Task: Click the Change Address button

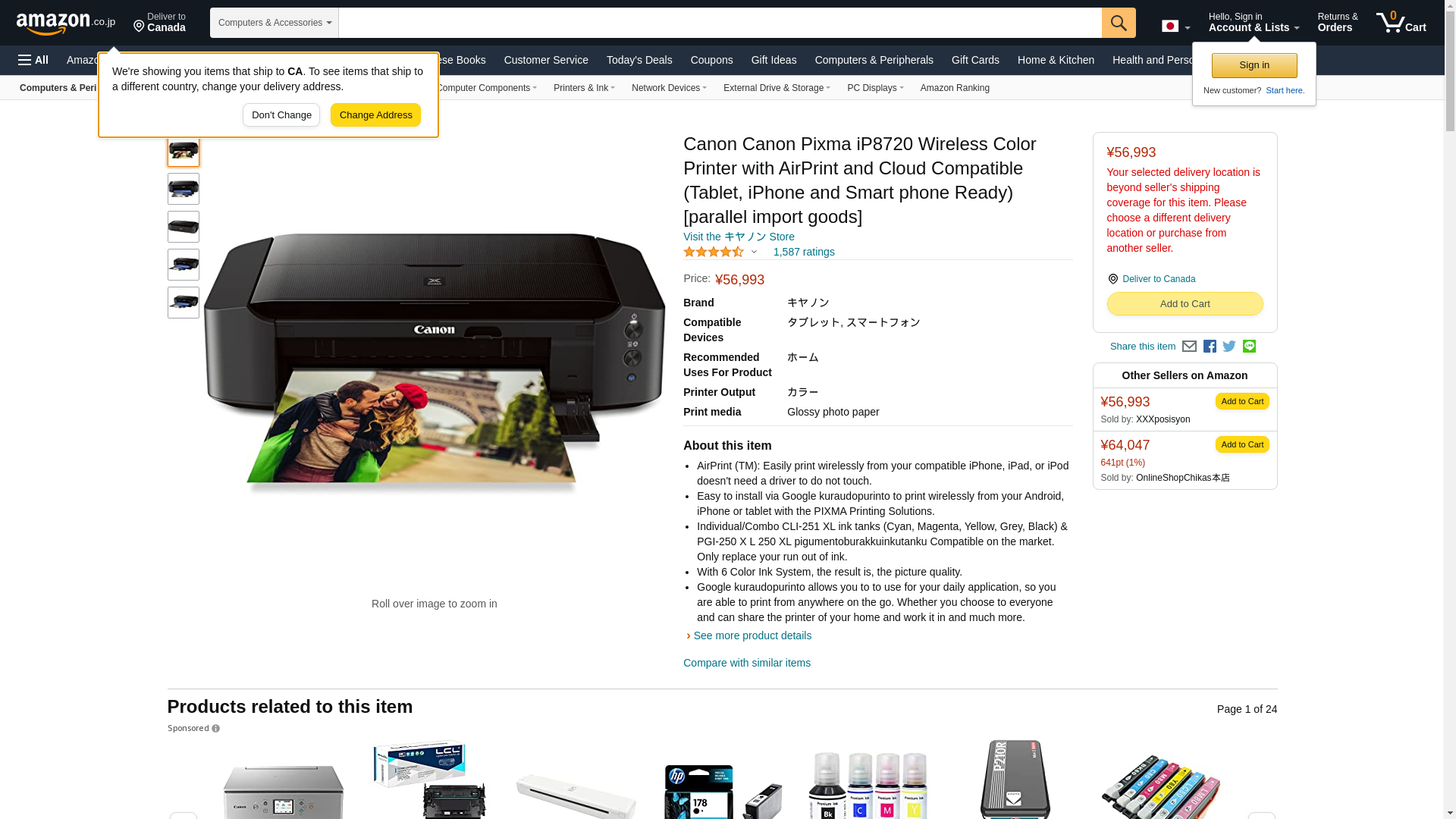Action: (375, 115)
